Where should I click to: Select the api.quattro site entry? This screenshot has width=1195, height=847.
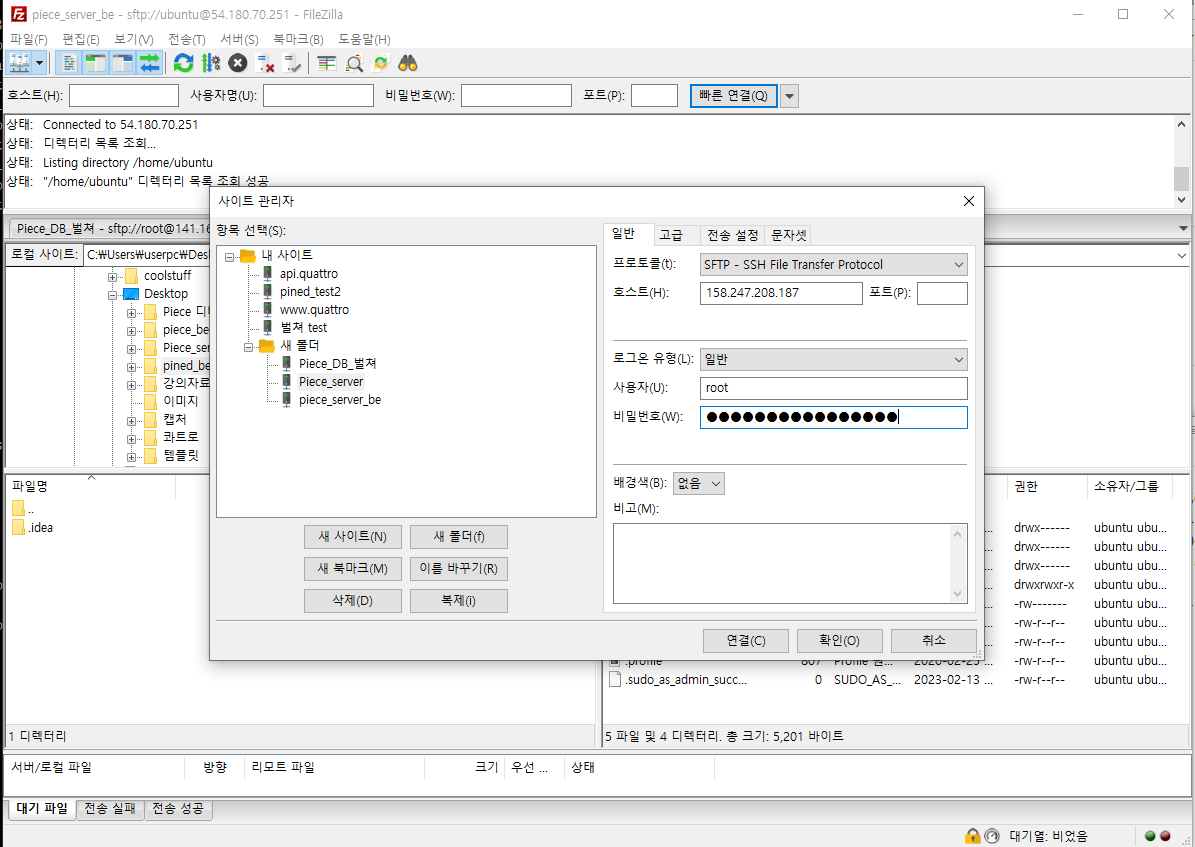click(x=309, y=273)
